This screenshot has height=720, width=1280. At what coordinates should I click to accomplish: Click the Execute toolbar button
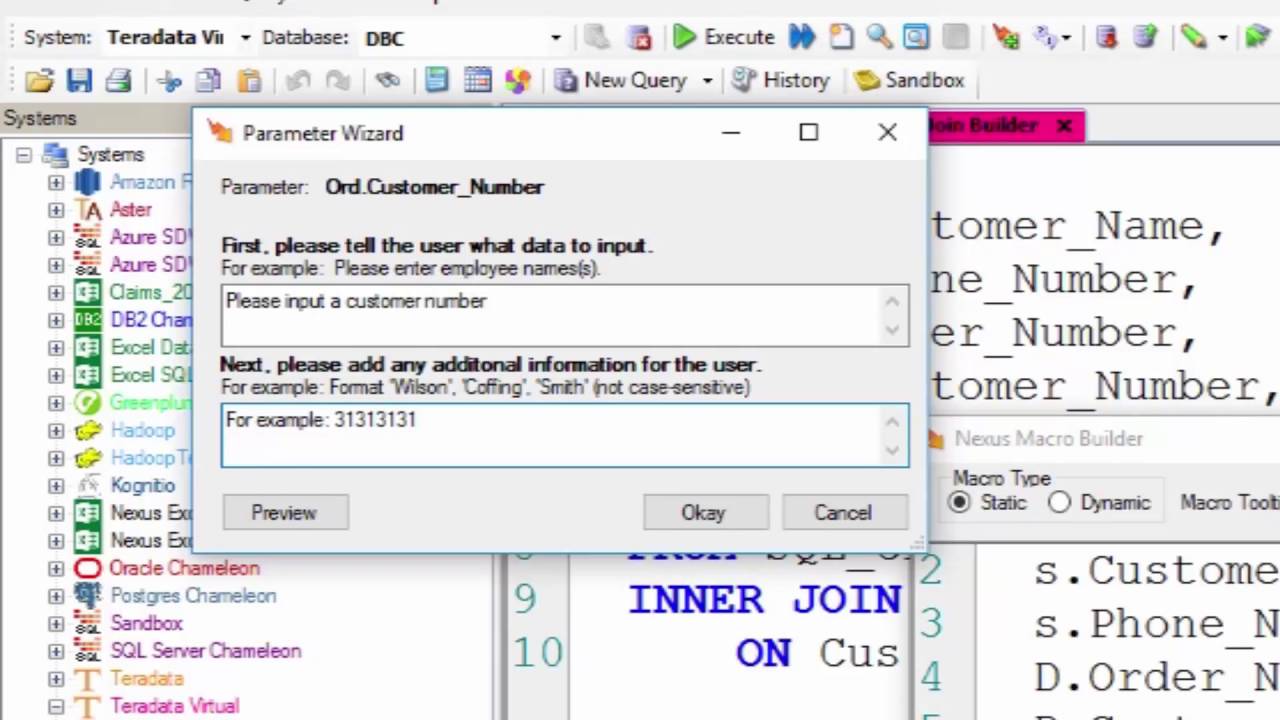click(x=724, y=38)
